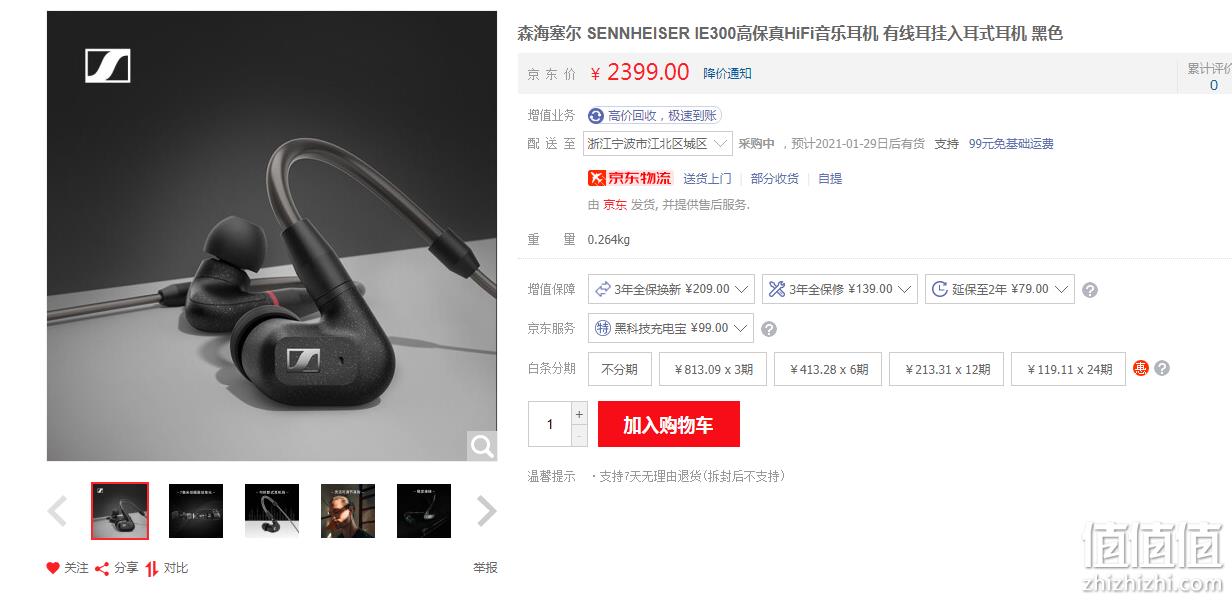1232x601 pixels.
Task: Show next thumbnails with right arrow
Action: [x=487, y=511]
